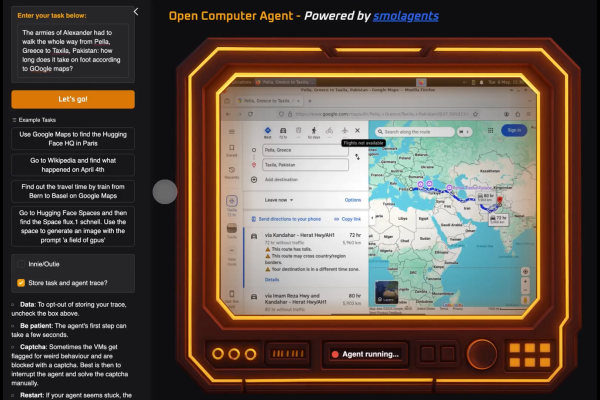Open the Taxila 72 hr sidebar shortcut

click(x=232, y=206)
